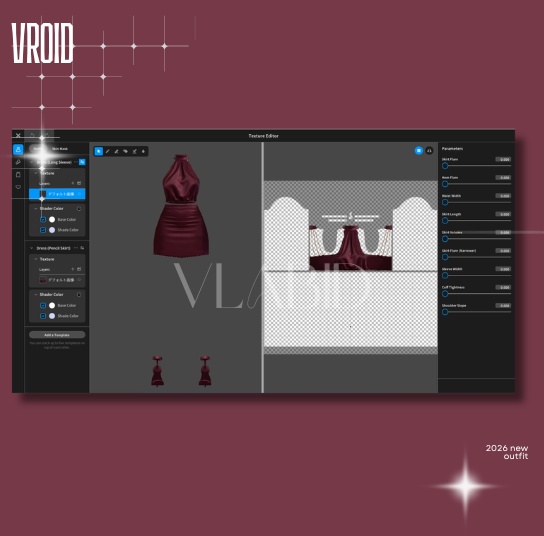Click the Skirt Flare slider handle
The height and width of the screenshot is (536, 544).
[445, 166]
